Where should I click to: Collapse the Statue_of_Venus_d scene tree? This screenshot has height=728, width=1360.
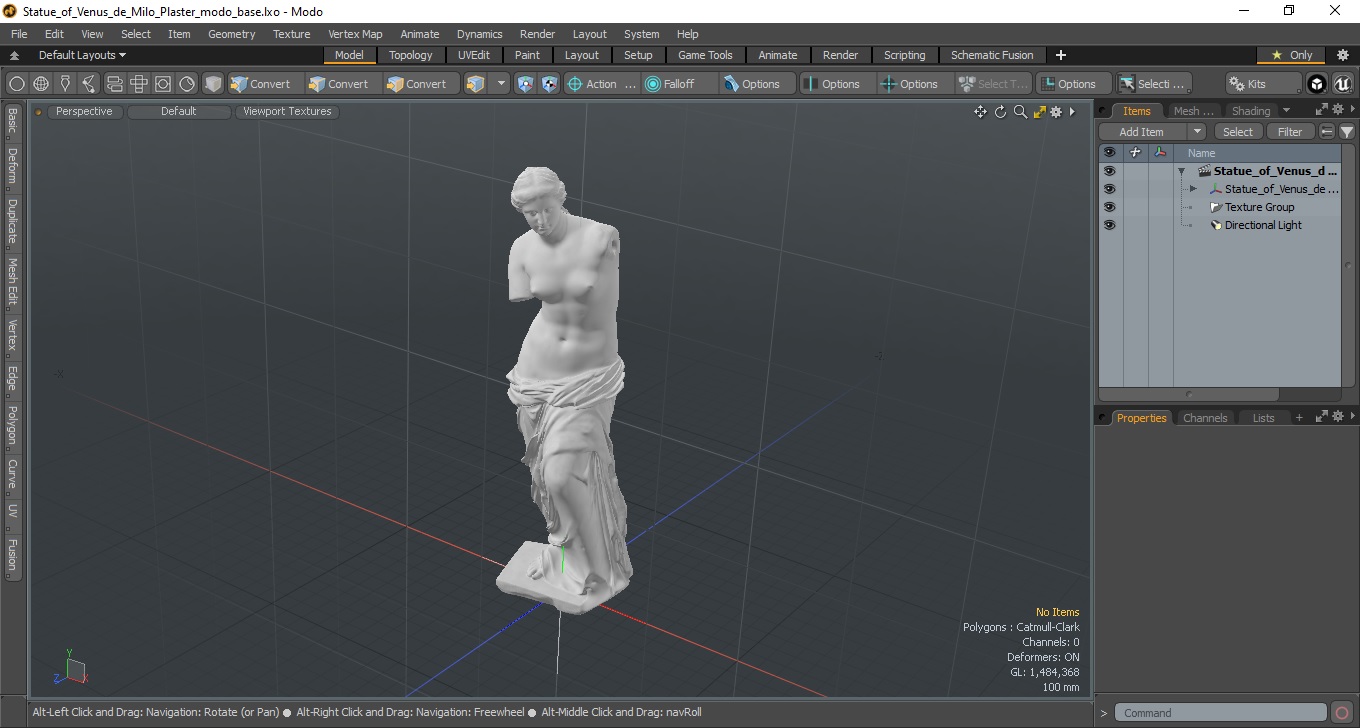[x=1181, y=171]
